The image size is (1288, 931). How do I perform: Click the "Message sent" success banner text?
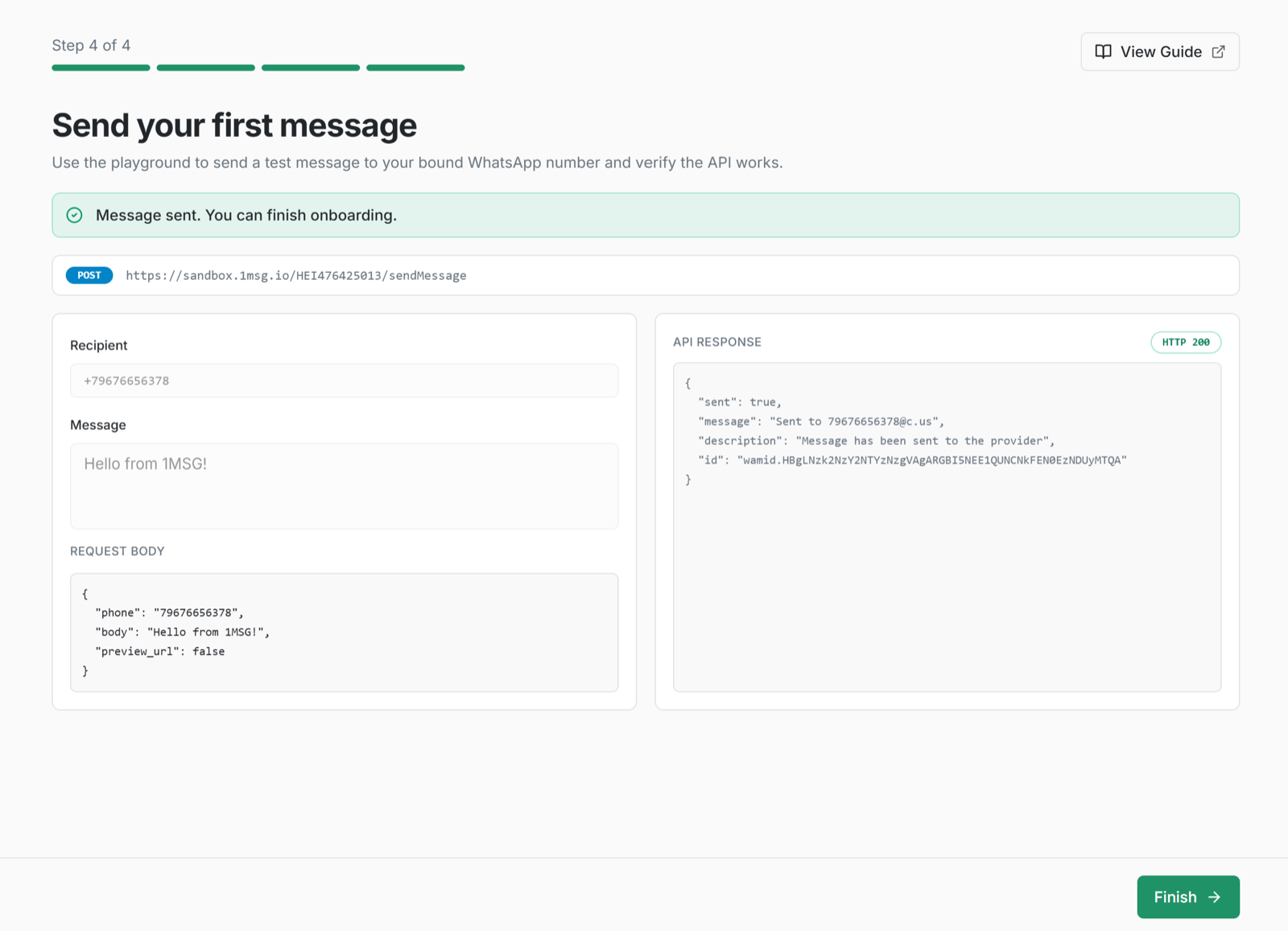tap(246, 215)
